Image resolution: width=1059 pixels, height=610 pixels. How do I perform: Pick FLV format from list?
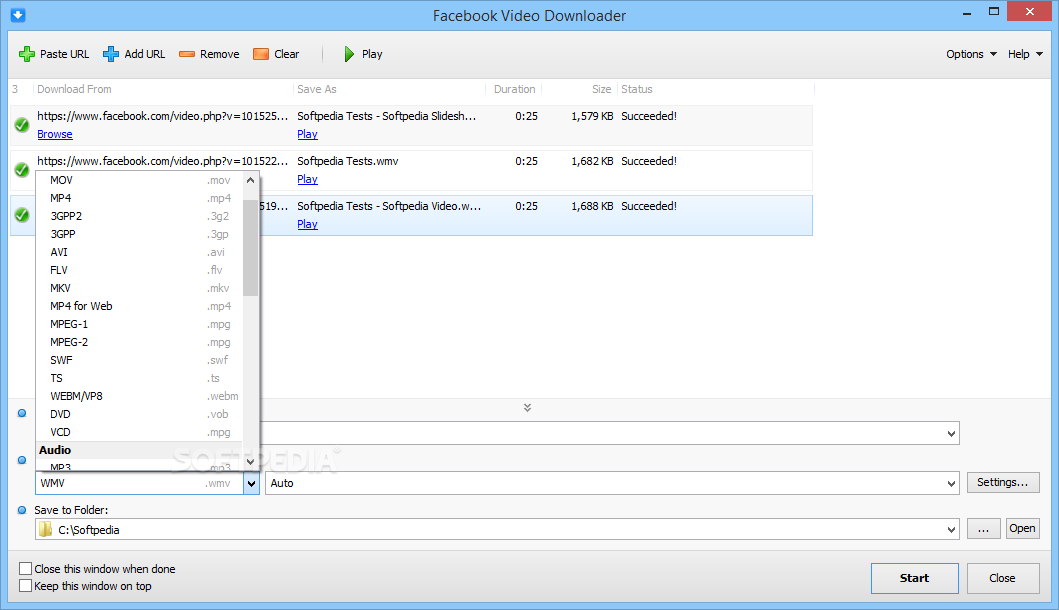pos(140,270)
